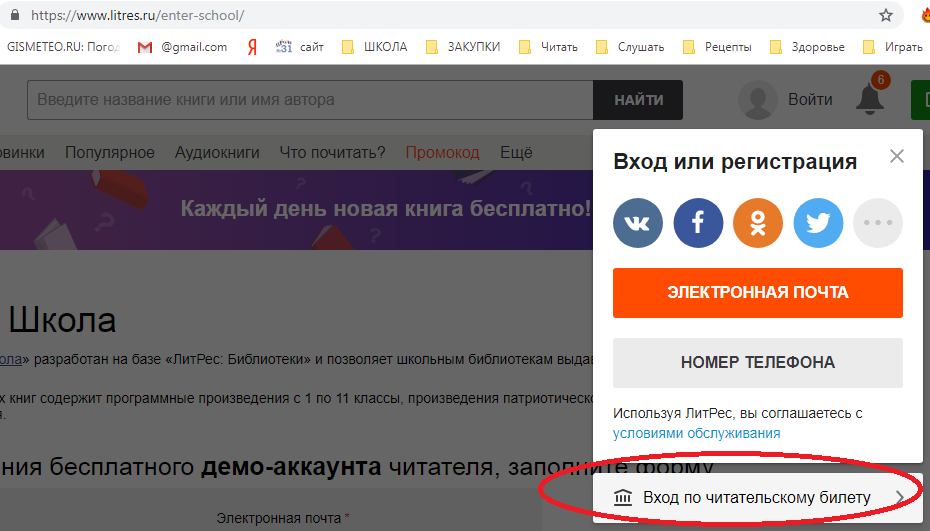Open the Что почитать? menu item
The height and width of the screenshot is (531, 930).
(x=332, y=152)
